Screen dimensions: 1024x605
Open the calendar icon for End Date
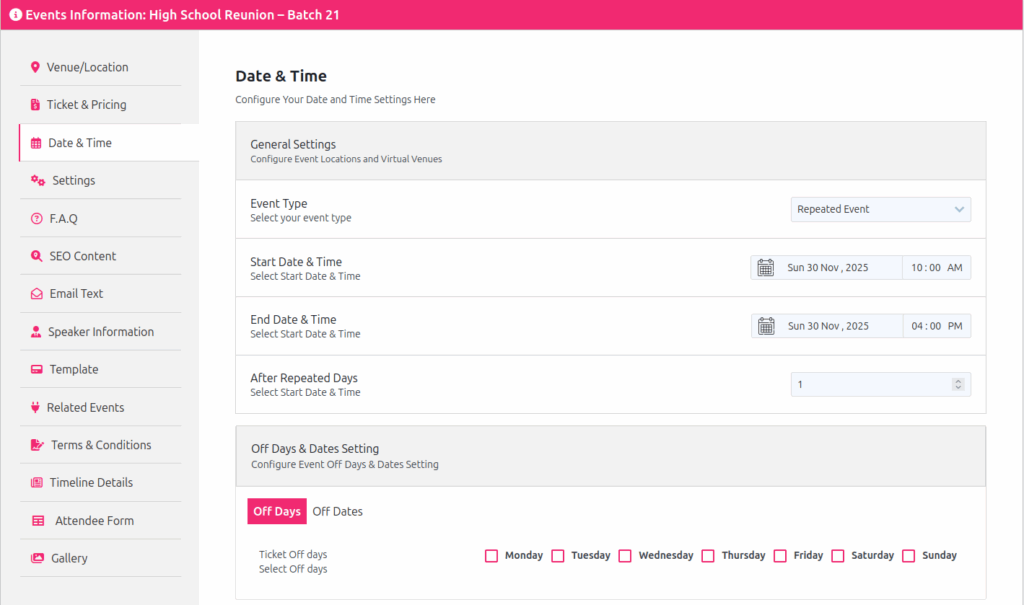pos(766,326)
